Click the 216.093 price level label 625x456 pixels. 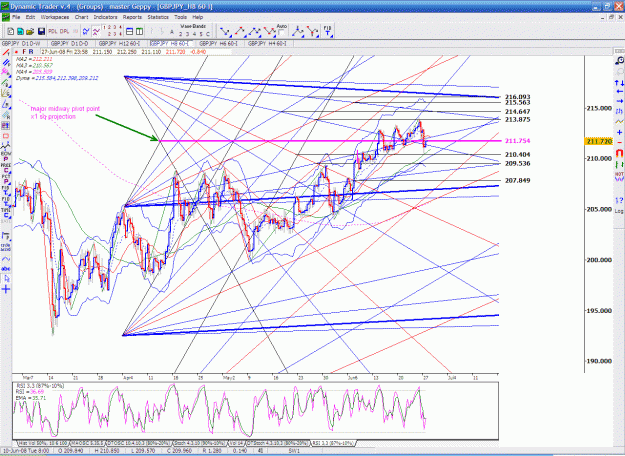tap(517, 97)
